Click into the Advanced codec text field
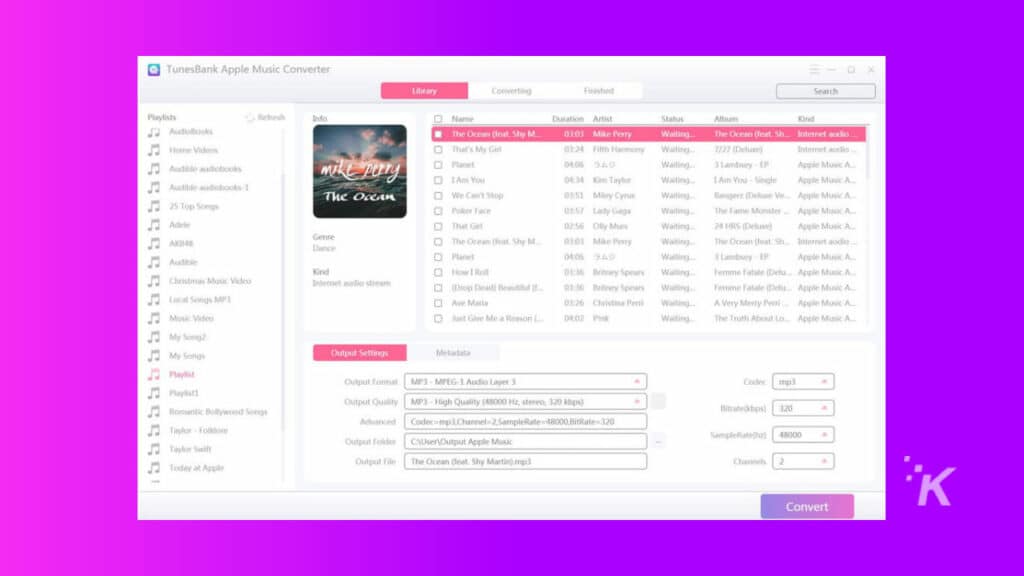1024x576 pixels. pyautogui.click(x=525, y=422)
